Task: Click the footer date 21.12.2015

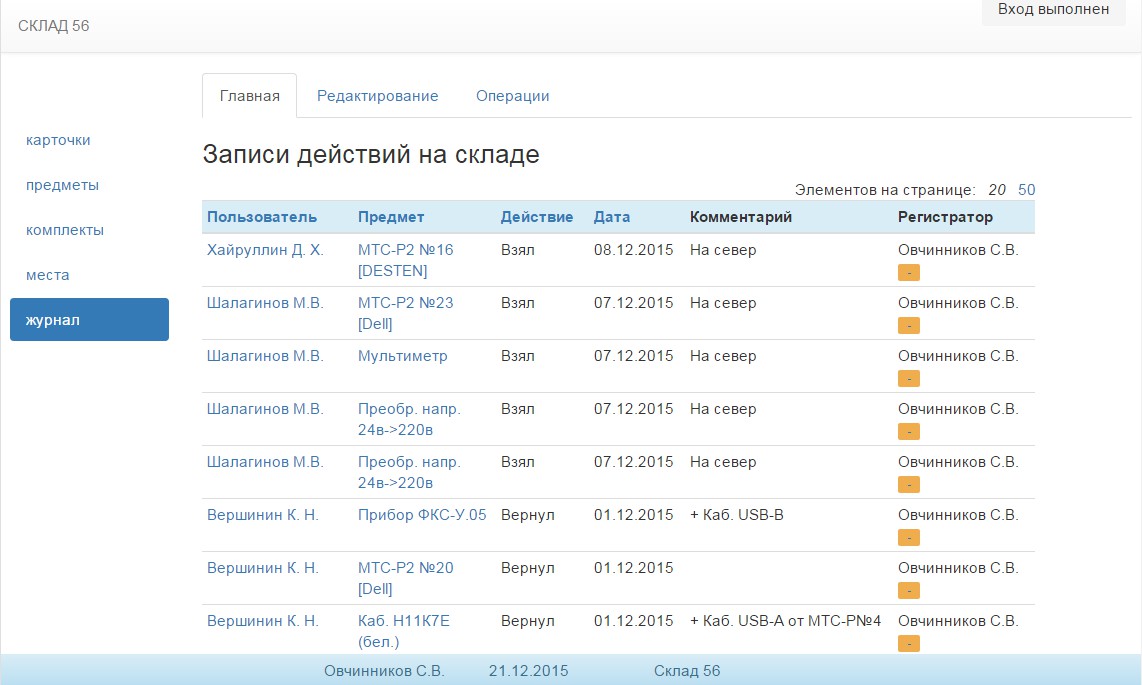Action: 529,671
